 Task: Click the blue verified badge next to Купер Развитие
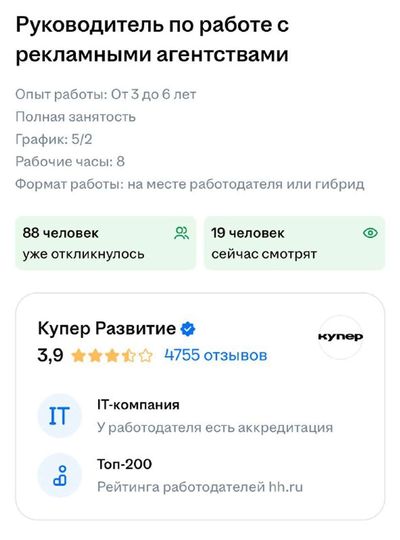pos(188,329)
